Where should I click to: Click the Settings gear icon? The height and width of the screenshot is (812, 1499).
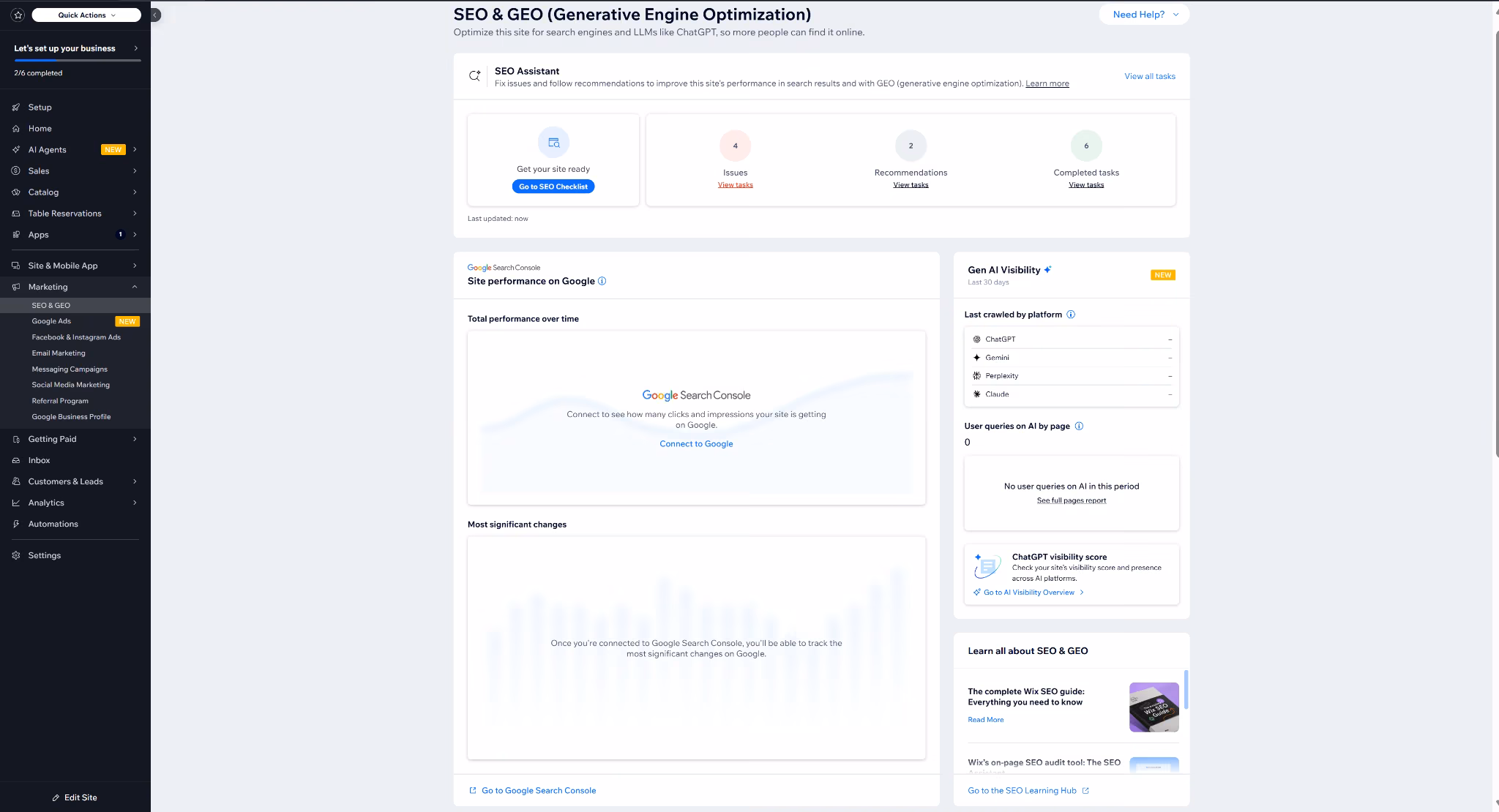point(16,555)
